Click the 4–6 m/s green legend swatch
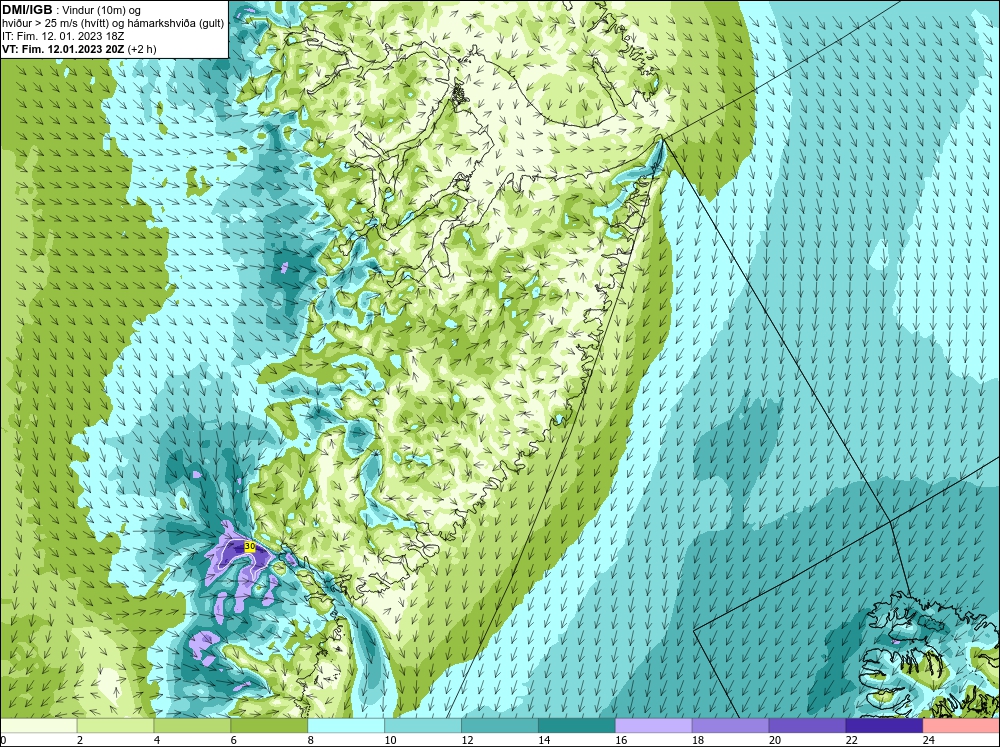The height and width of the screenshot is (747, 1000). pyautogui.click(x=192, y=726)
